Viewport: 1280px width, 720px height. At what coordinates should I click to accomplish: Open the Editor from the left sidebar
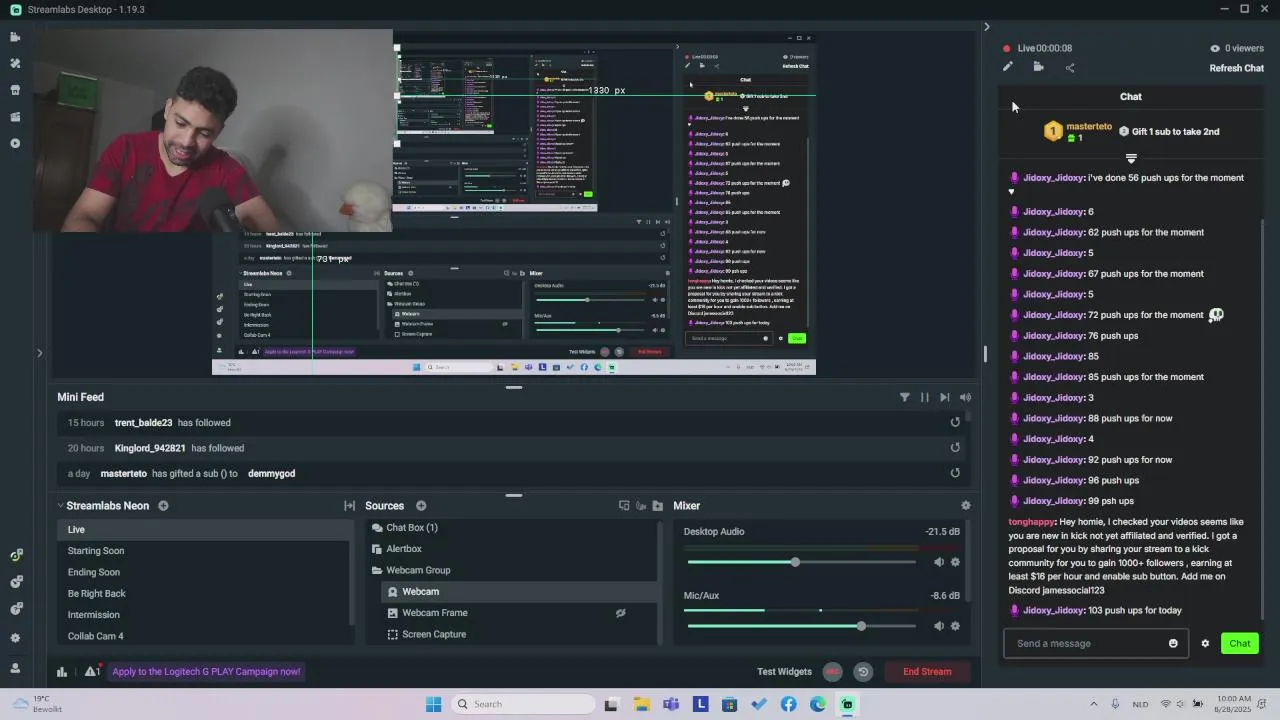point(15,37)
